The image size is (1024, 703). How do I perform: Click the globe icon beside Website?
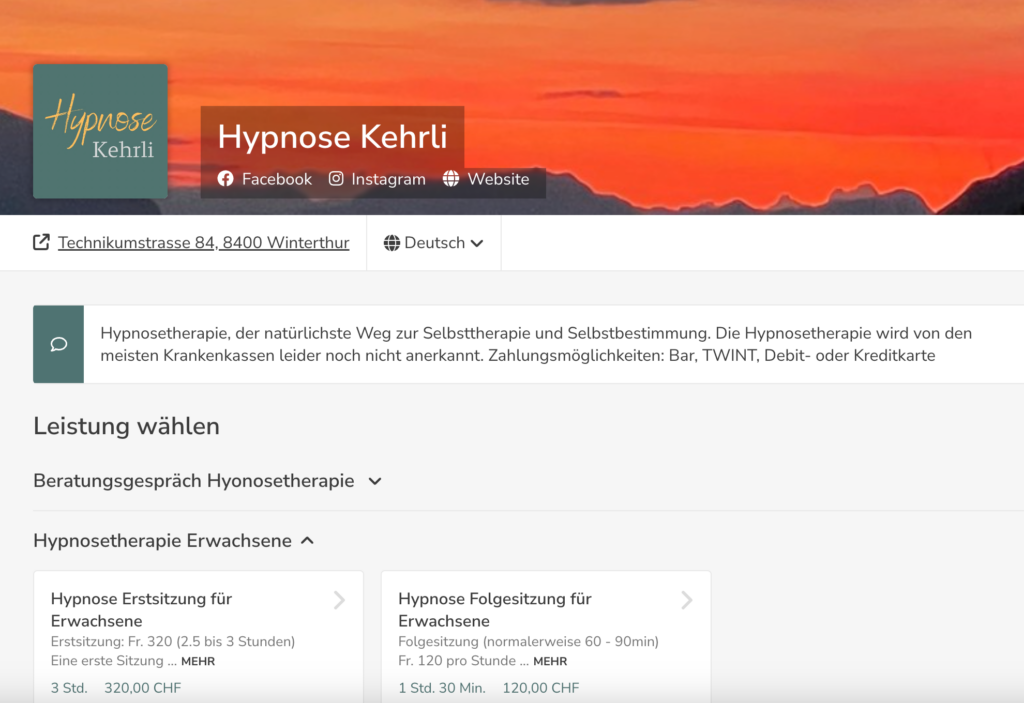(x=451, y=179)
